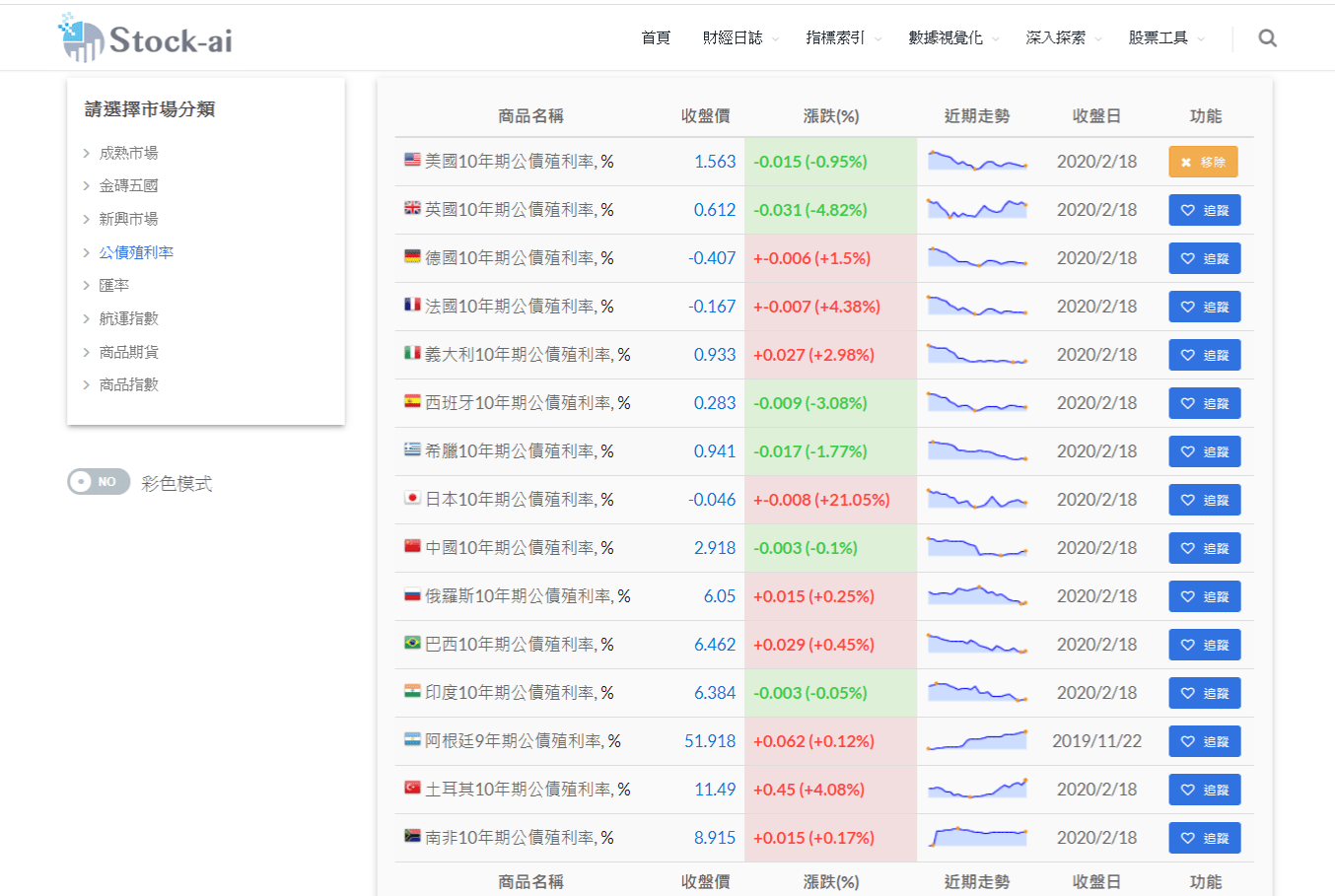Click the South Africa flag icon
This screenshot has height=896, width=1335.
[x=412, y=836]
